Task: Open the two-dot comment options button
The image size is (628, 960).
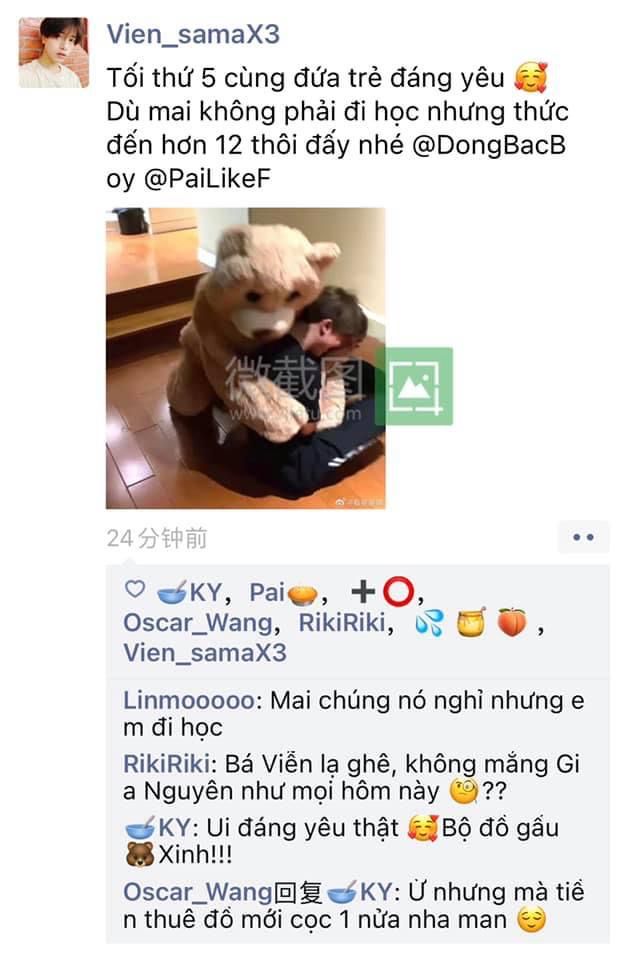Action: (x=583, y=538)
